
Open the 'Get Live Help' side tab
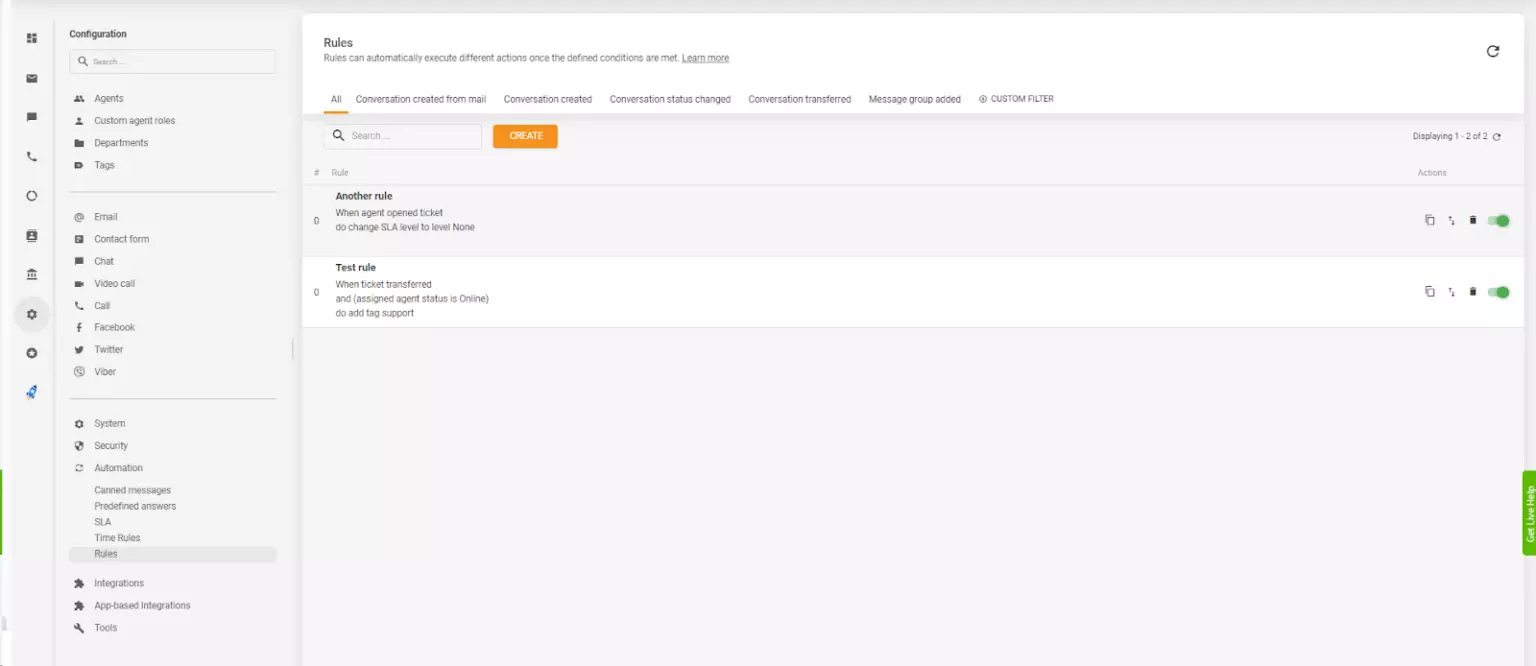point(1529,513)
